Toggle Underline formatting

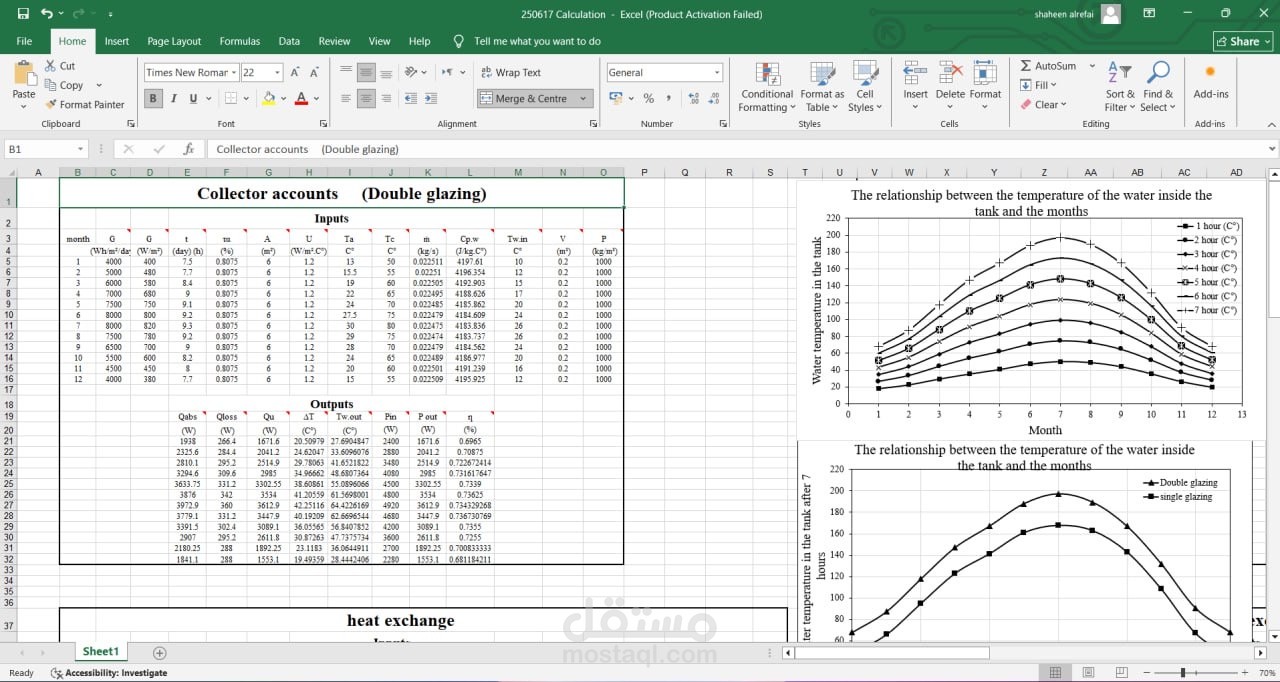193,98
